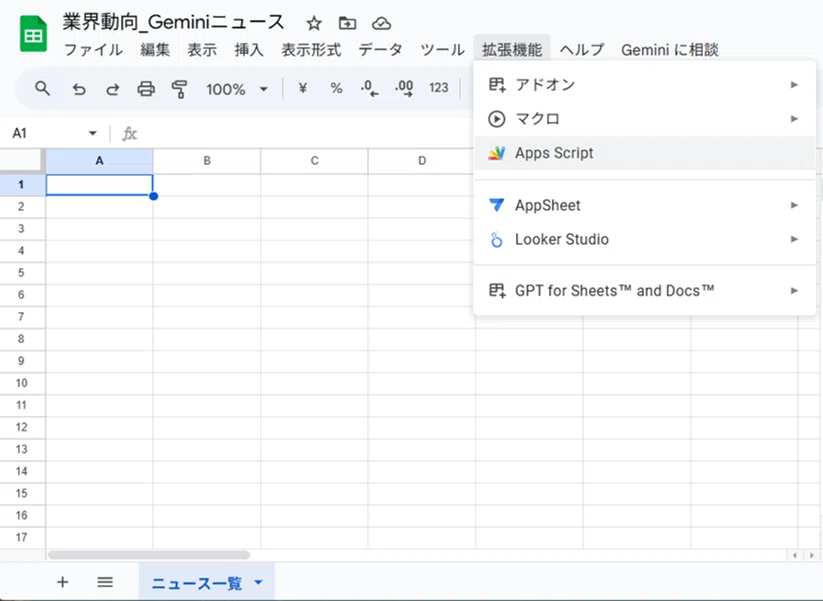Open the 編集 menu
The image size is (823, 601).
(155, 50)
